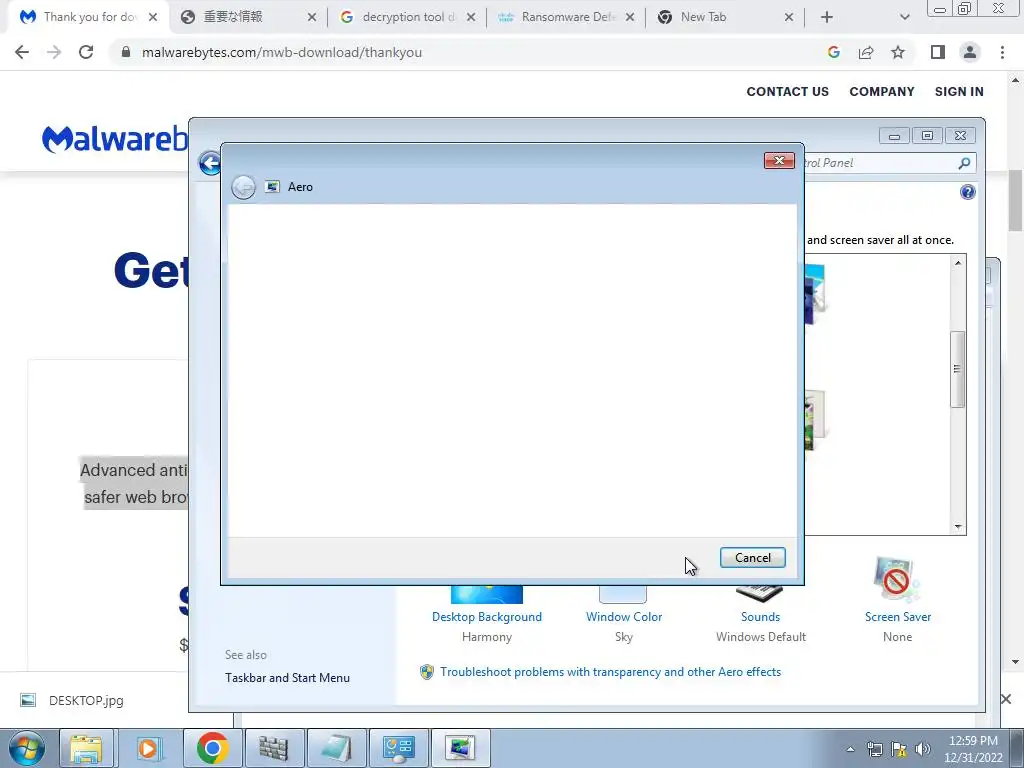Go back in Chrome
This screenshot has height=768, width=1024.
tap(22, 52)
